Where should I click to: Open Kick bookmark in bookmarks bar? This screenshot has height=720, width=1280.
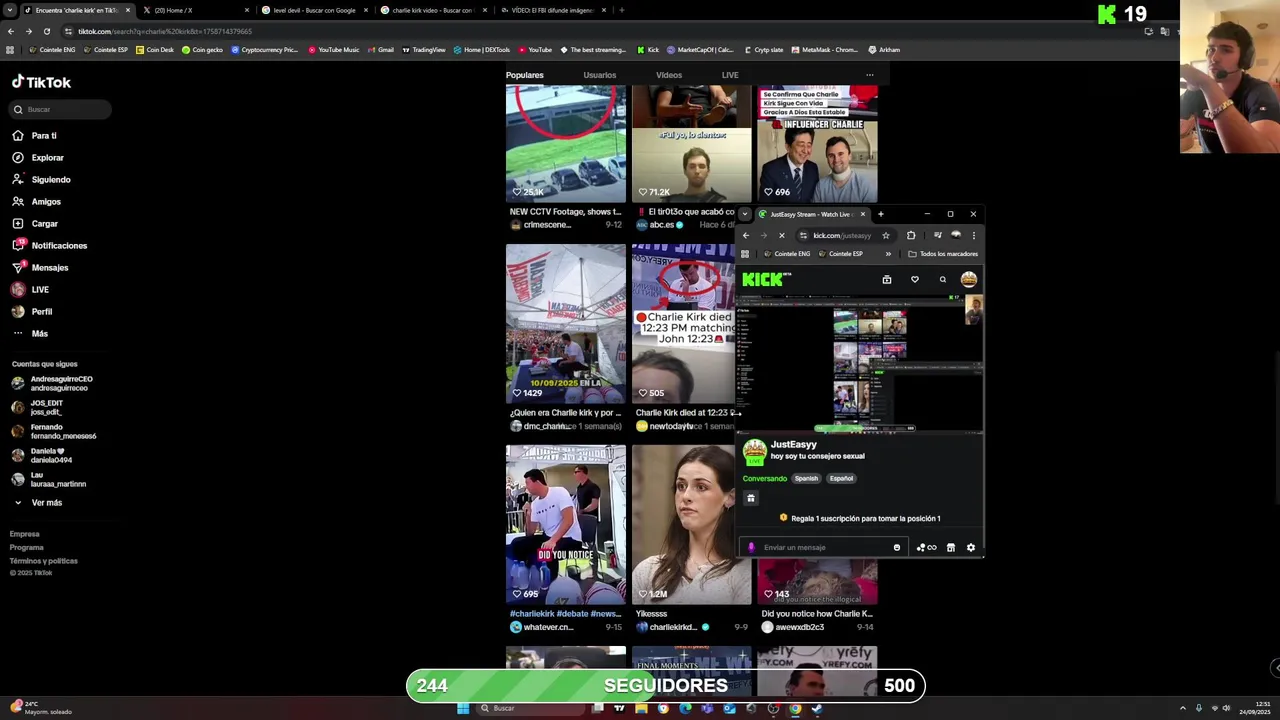[647, 50]
